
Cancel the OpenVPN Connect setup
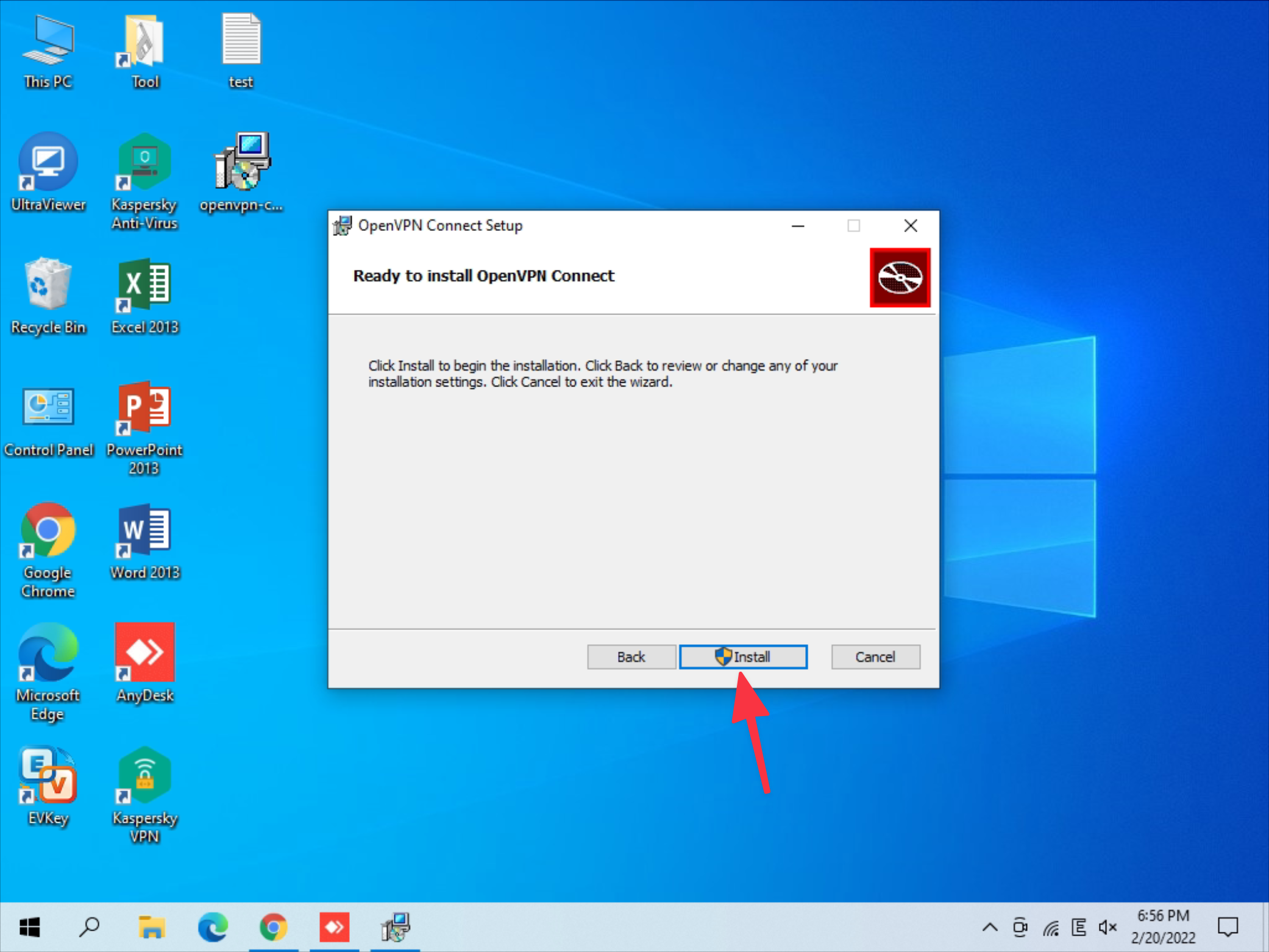875,656
